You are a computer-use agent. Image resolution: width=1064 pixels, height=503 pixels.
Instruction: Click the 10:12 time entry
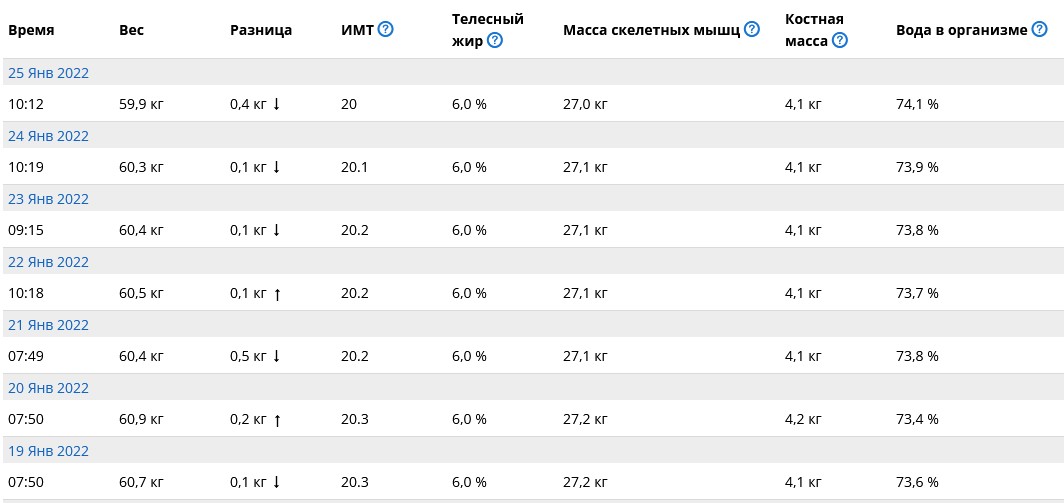coord(26,104)
